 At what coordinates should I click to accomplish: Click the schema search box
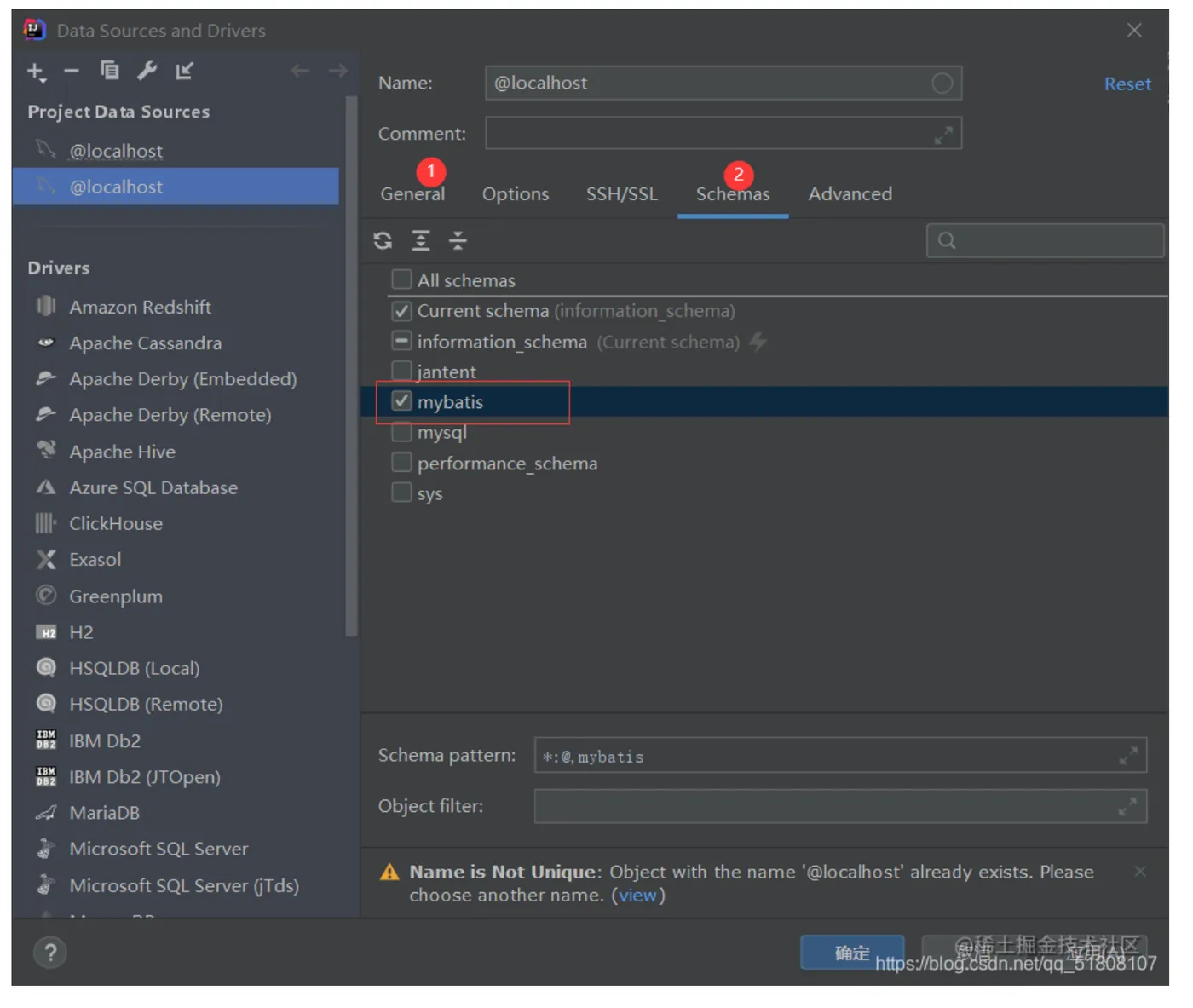coord(1045,241)
